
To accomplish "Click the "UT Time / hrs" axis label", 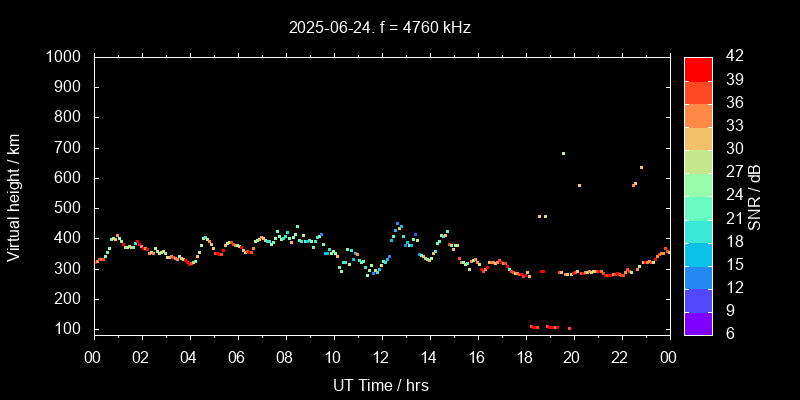I will coord(380,384).
